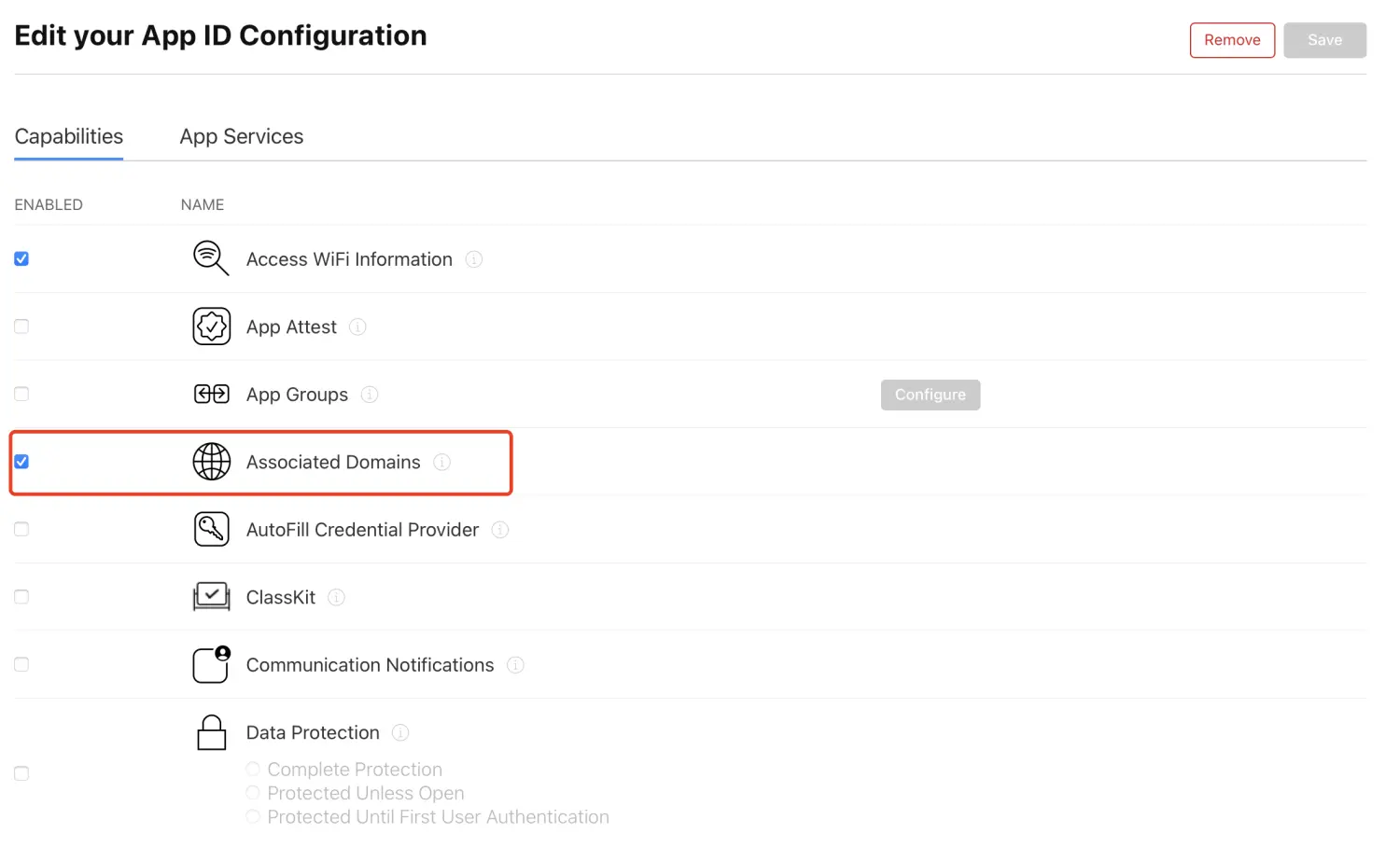Image resolution: width=1400 pixels, height=847 pixels.
Task: Select the Capabilities tab
Action: (68, 136)
